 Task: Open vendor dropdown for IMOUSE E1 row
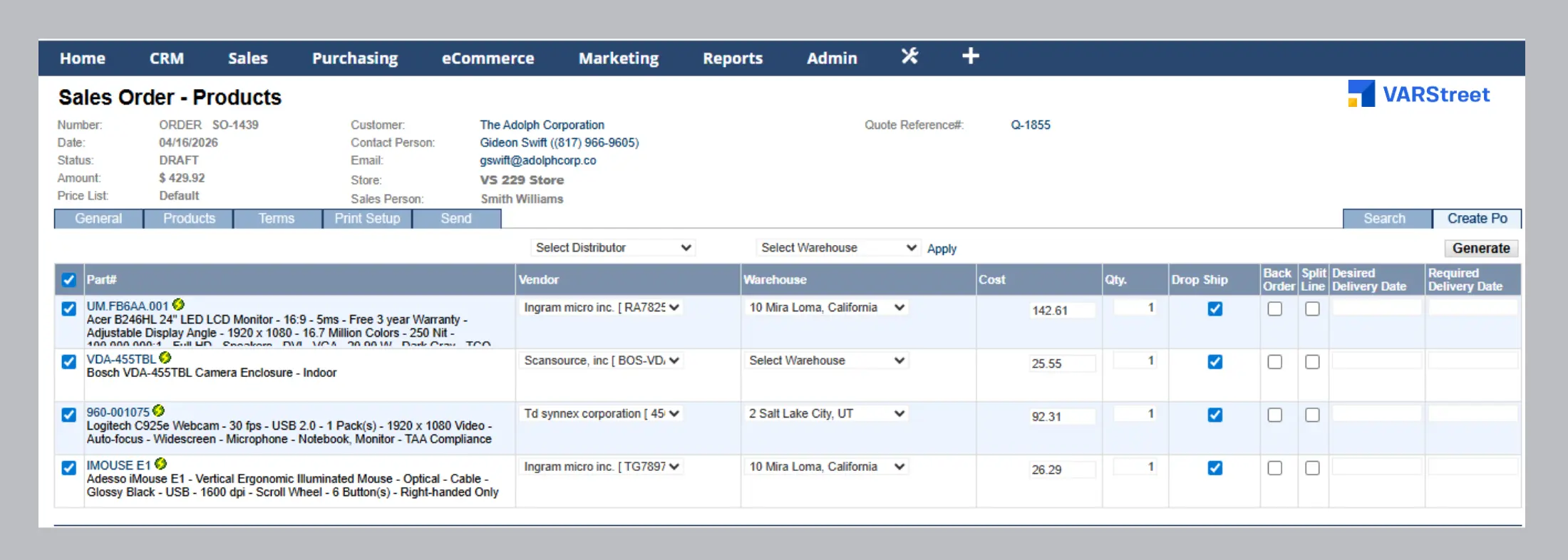[x=601, y=467]
